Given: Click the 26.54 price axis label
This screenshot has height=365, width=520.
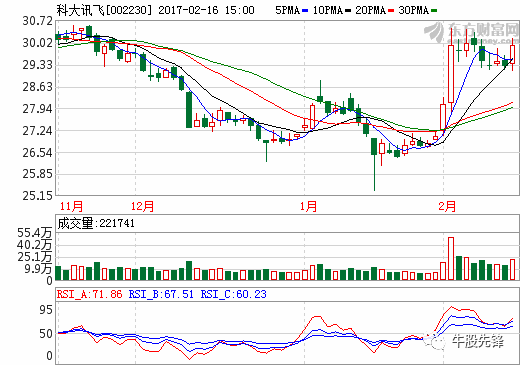Looking at the screenshot, I should click(x=38, y=153).
